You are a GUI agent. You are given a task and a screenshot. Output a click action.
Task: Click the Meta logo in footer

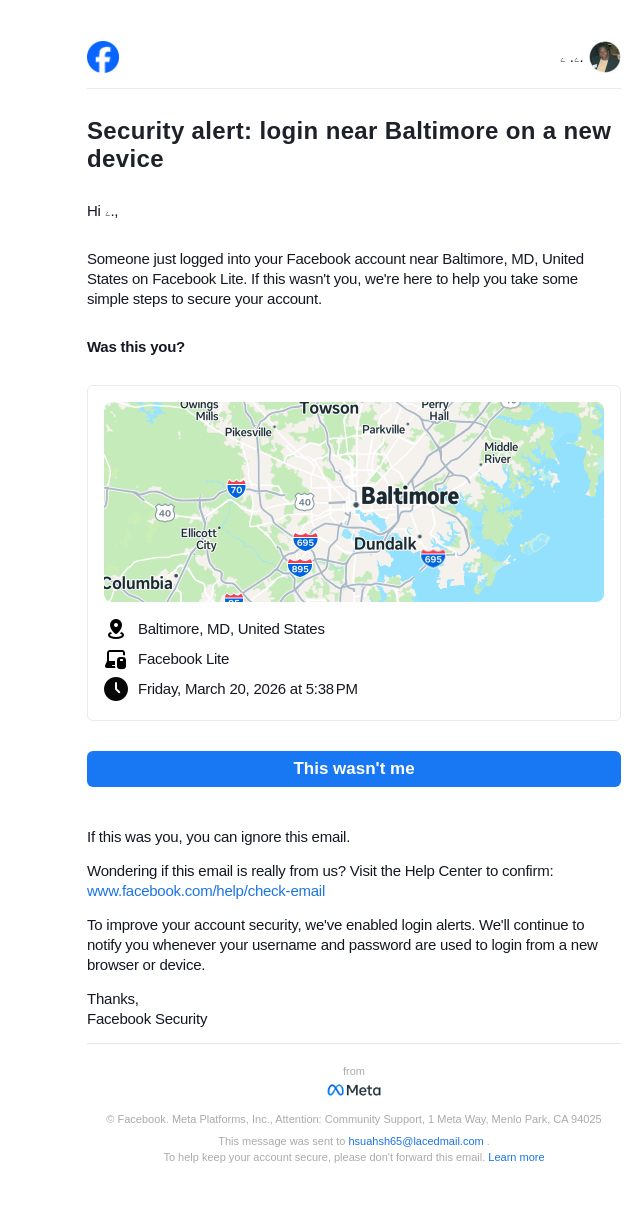(354, 1090)
